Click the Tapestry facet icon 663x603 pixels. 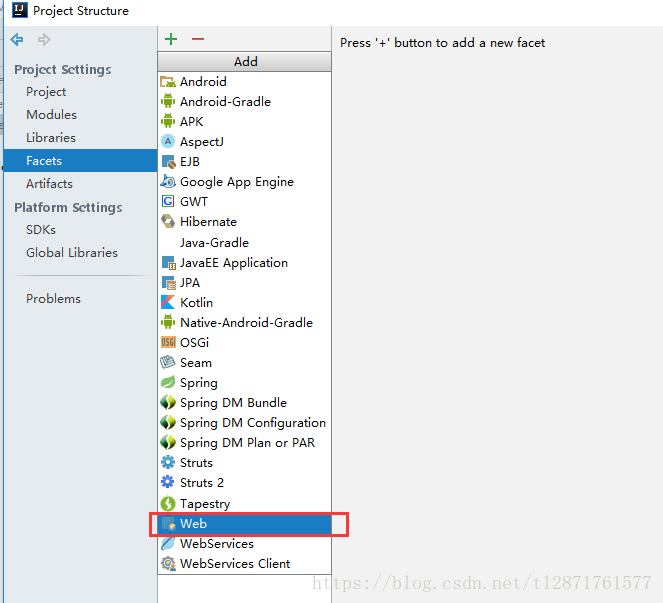pyautogui.click(x=168, y=504)
